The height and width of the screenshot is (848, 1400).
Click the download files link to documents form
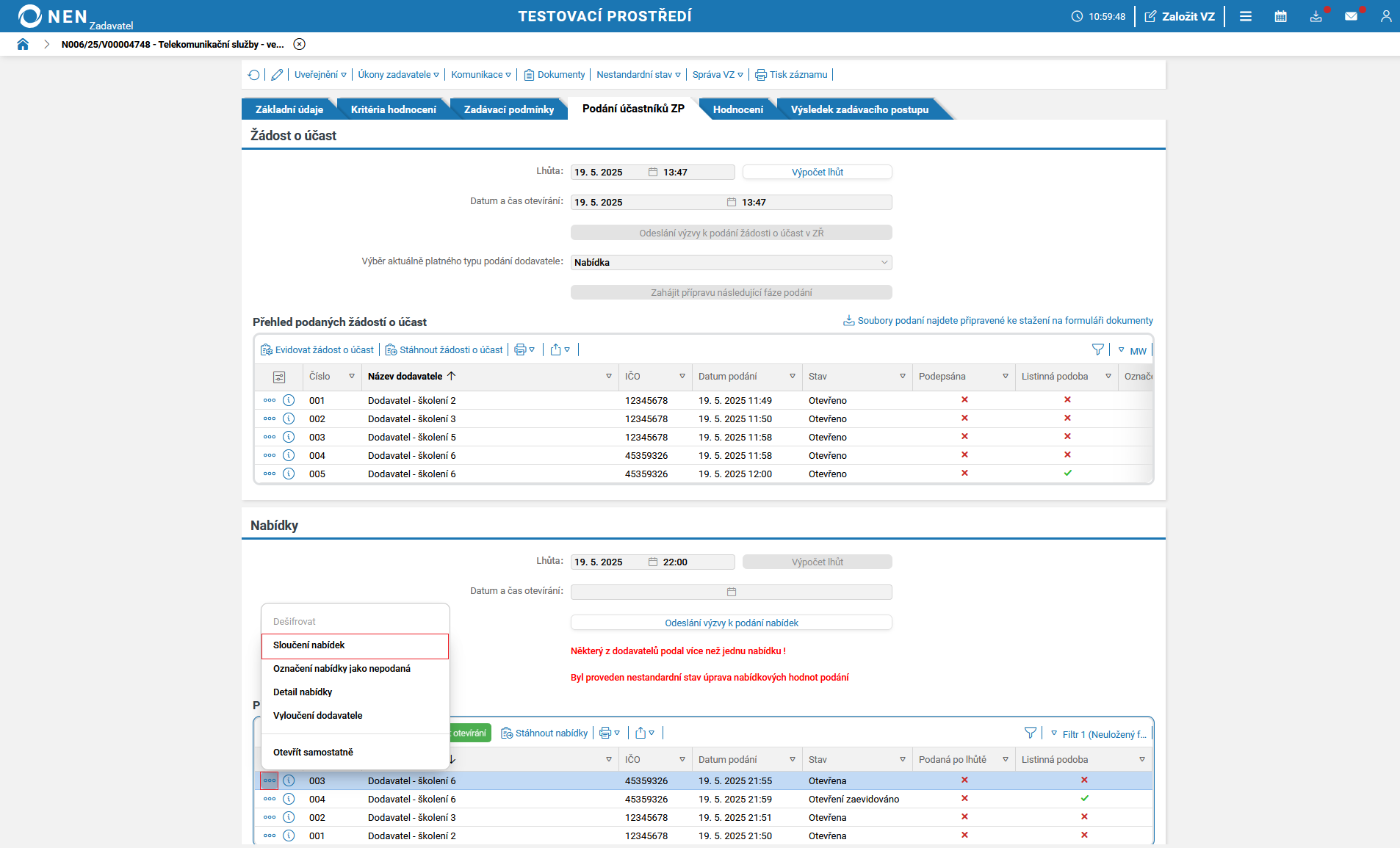point(1004,321)
